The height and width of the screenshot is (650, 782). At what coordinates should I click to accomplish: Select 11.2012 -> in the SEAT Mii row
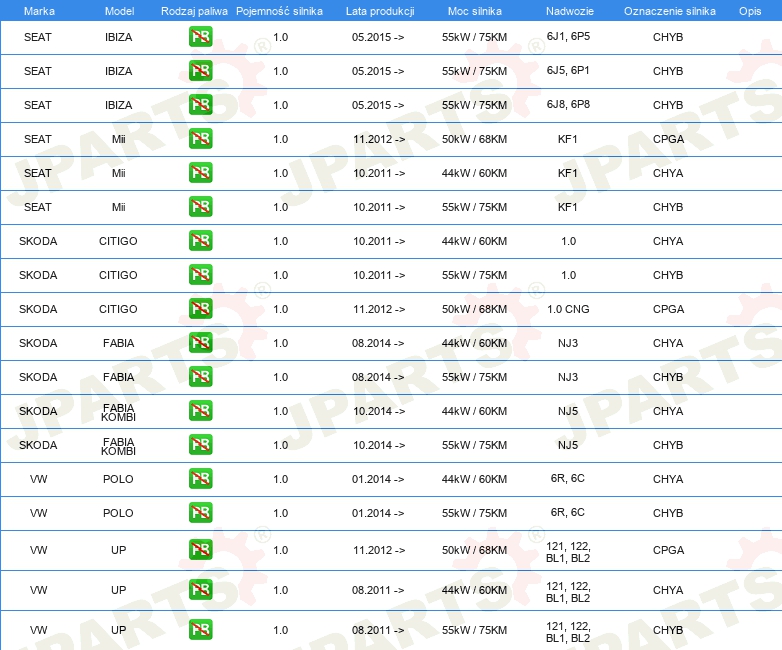click(x=379, y=139)
